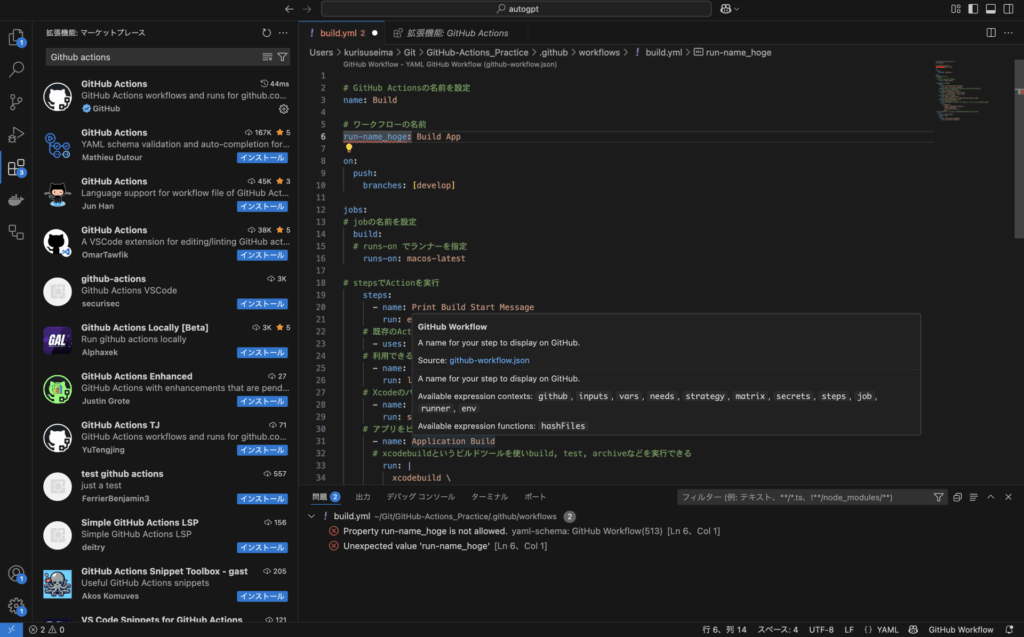Refresh the extensions marketplace list
Viewport: 1024px width, 637px height.
[266, 33]
